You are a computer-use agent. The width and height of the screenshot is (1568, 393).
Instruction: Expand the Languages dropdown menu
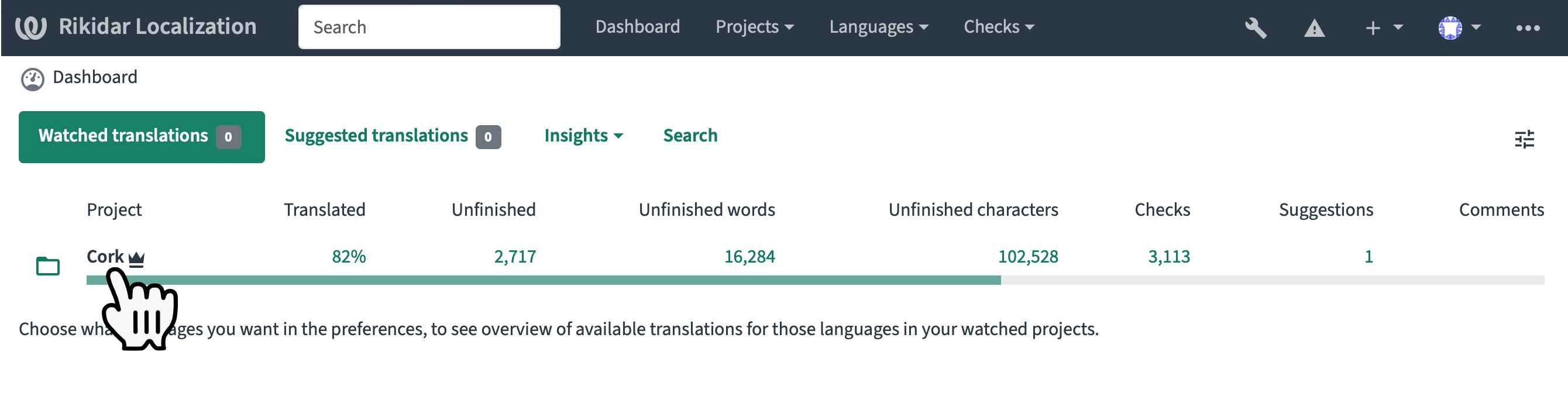click(x=878, y=27)
